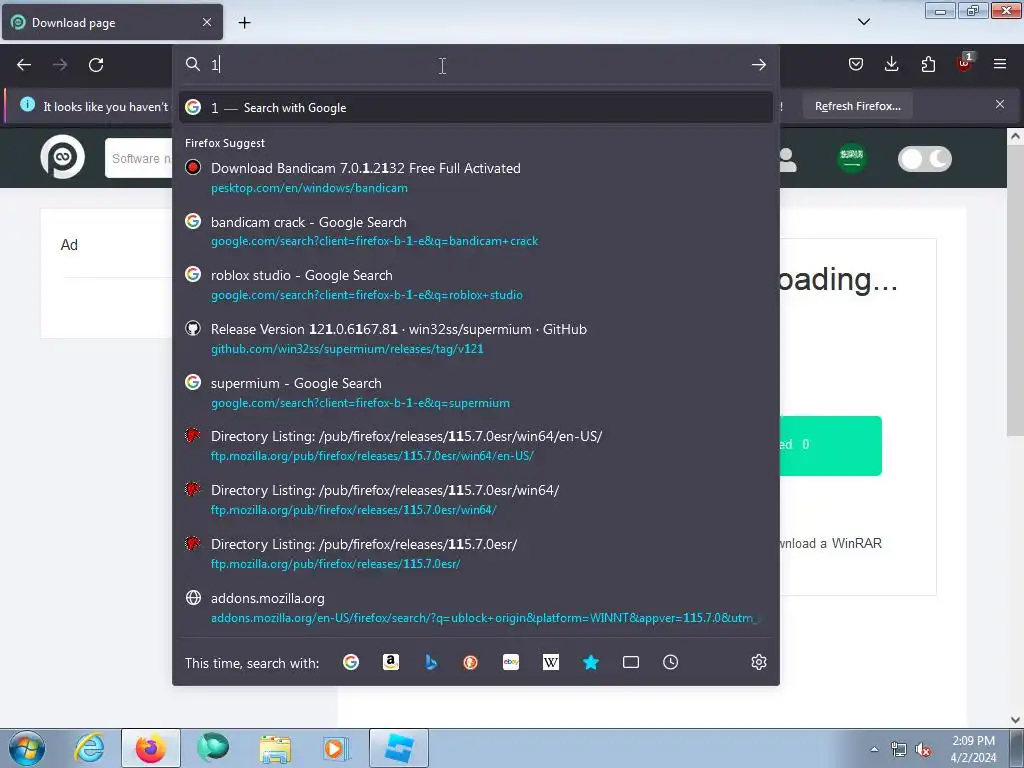Go back with the browser back arrow
This screenshot has width=1024, height=768.
click(x=24, y=65)
